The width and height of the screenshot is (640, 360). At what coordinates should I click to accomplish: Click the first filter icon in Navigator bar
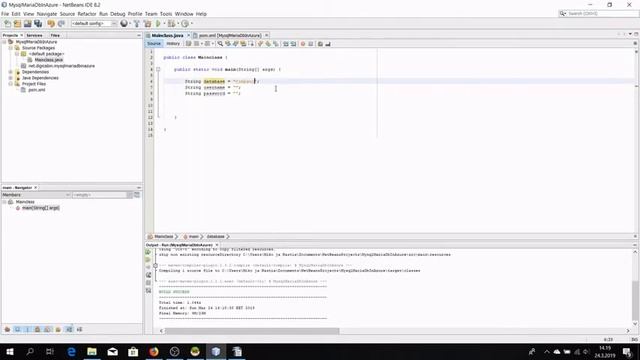[7, 329]
